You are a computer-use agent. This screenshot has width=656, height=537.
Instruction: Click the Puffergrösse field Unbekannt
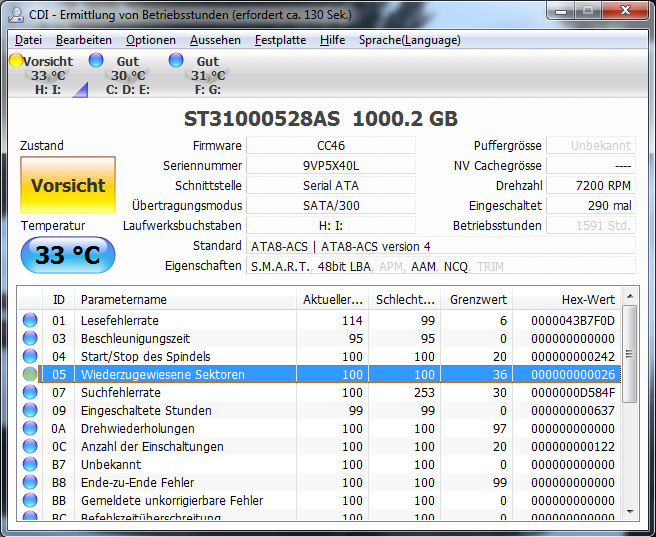[591, 146]
